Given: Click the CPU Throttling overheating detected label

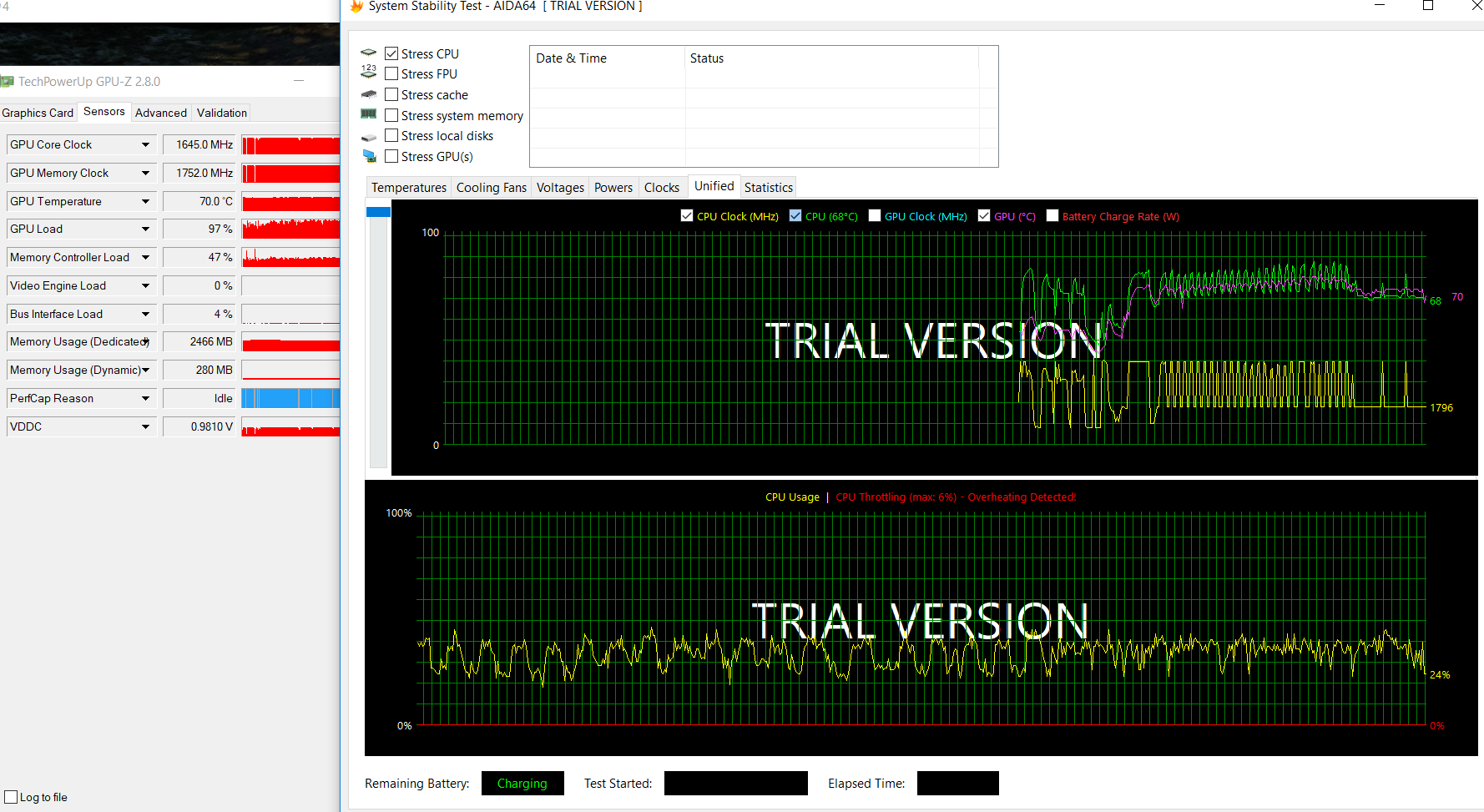Looking at the screenshot, I should tap(956, 497).
